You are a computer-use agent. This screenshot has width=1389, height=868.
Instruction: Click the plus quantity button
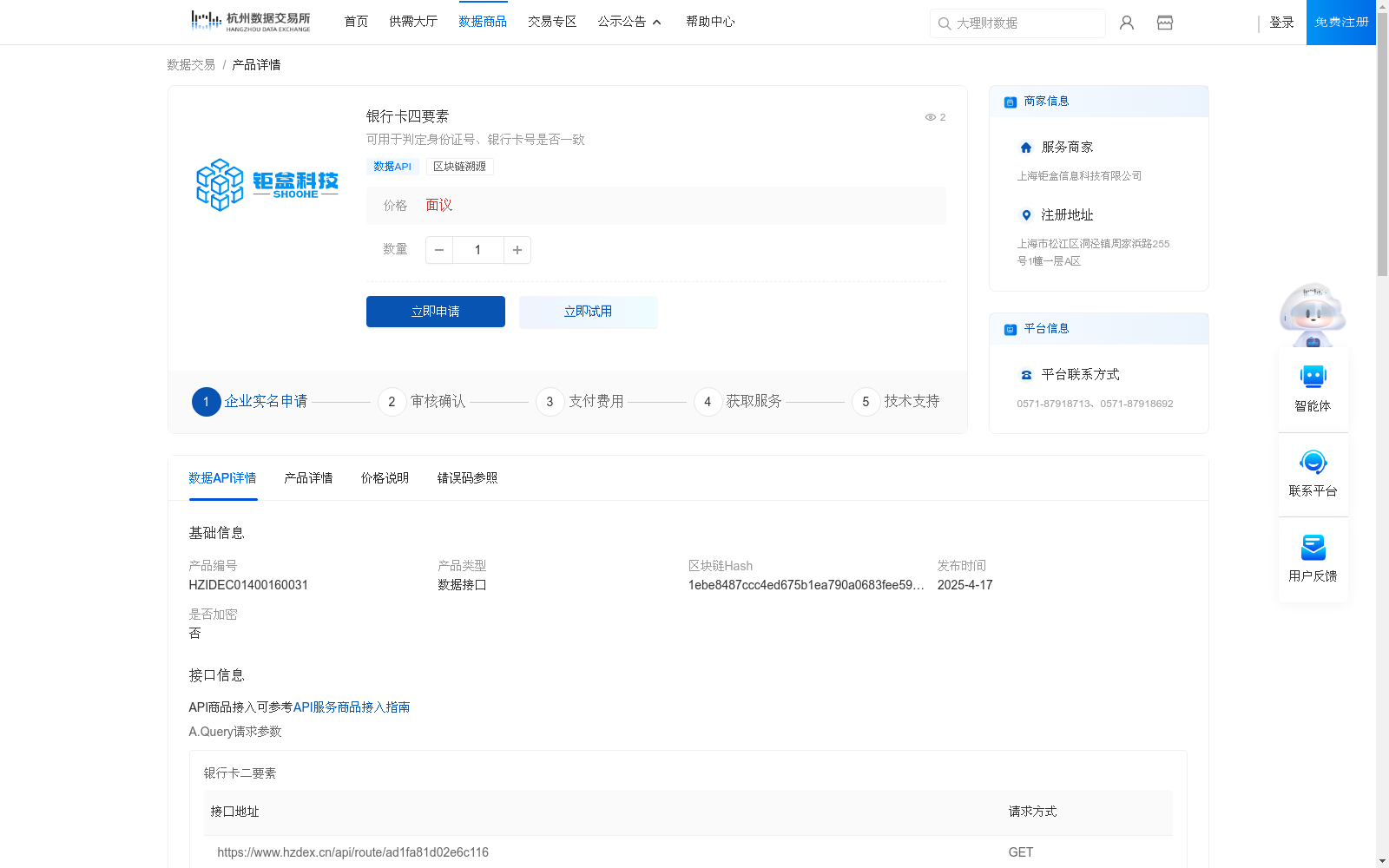click(517, 250)
